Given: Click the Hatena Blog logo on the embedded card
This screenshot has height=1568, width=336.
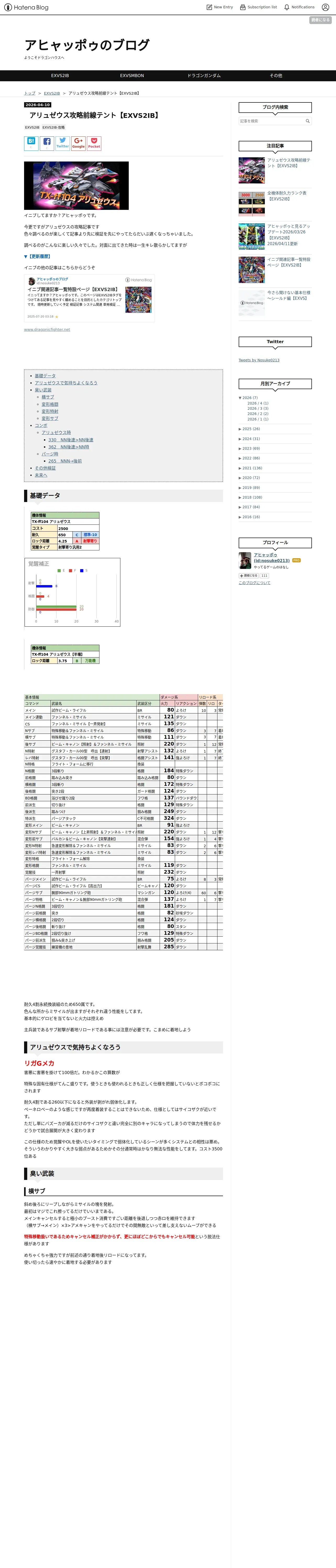Looking at the screenshot, I should (138, 280).
